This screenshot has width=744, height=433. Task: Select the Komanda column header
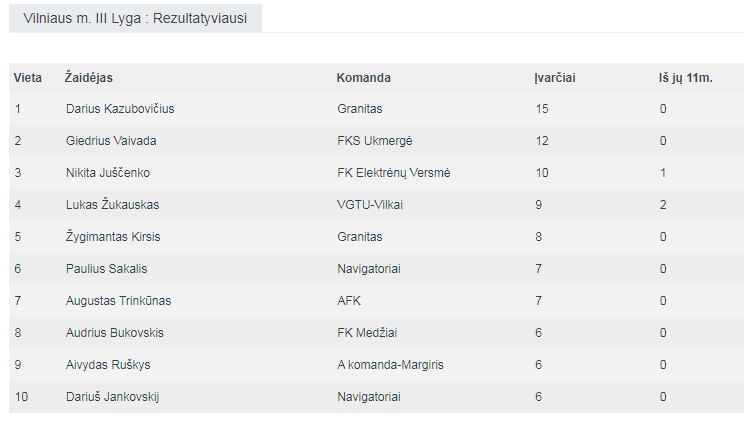tap(363, 78)
